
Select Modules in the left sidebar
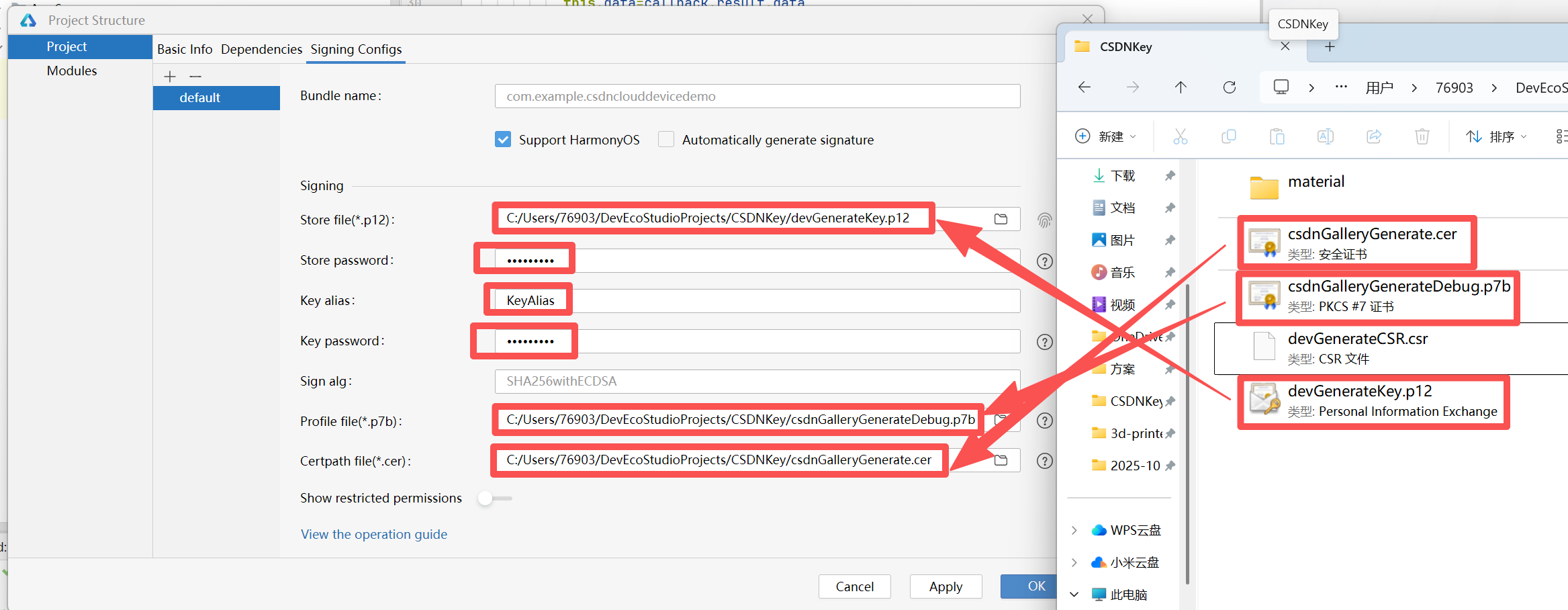(x=80, y=71)
